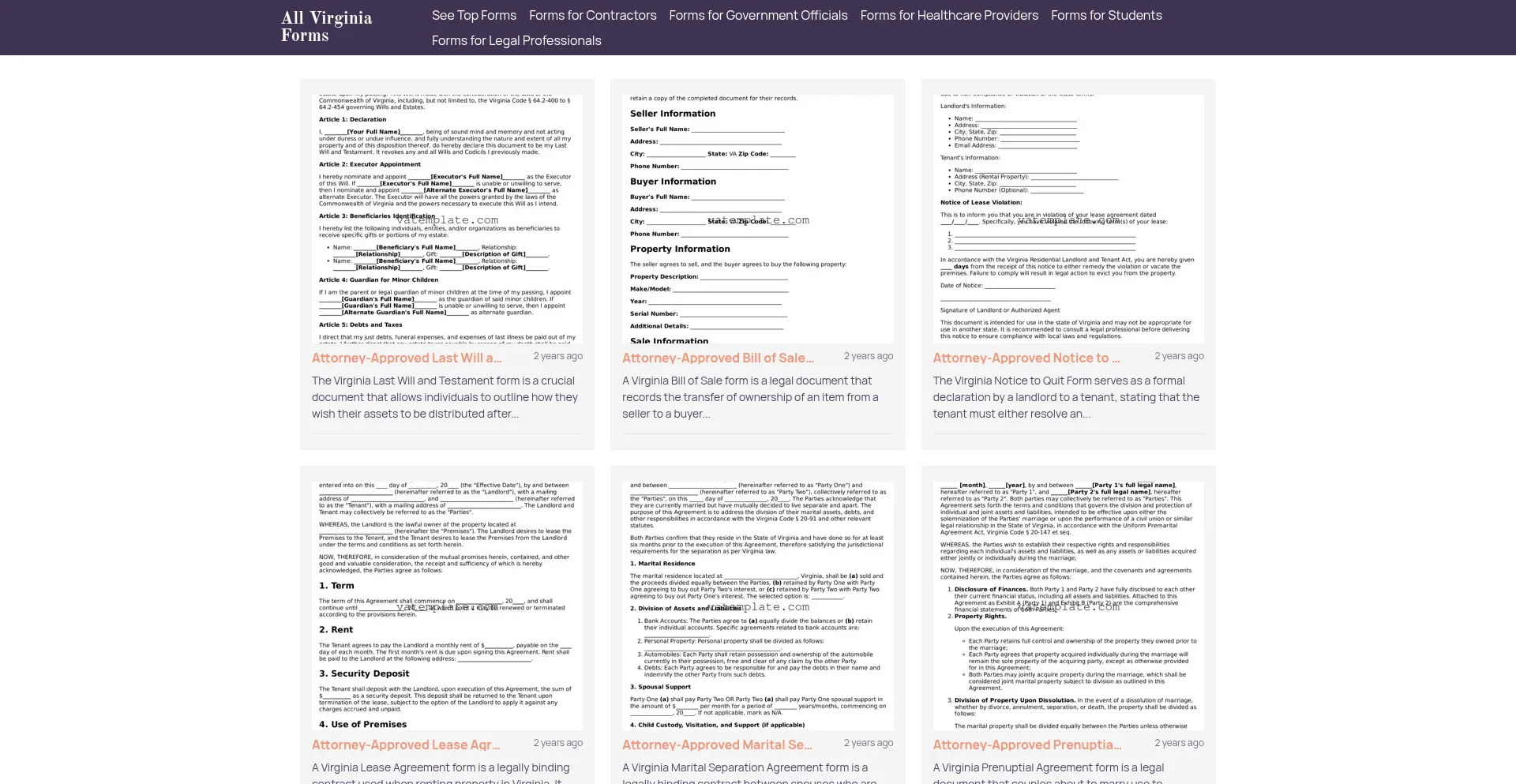1516x784 pixels.
Task: Click Attorney-Approved Last Will title link
Action: pyautogui.click(x=407, y=358)
